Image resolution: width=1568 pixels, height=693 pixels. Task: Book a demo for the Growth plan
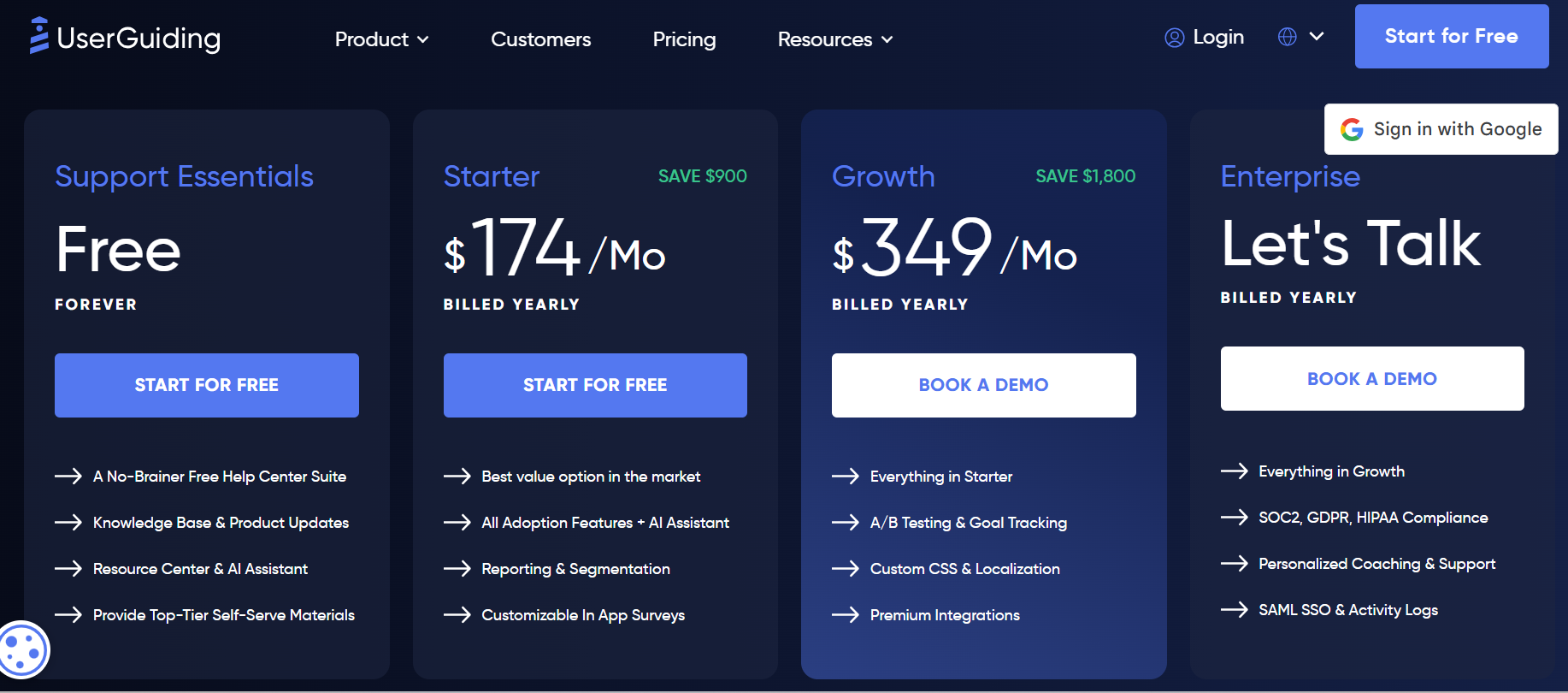pyautogui.click(x=984, y=385)
